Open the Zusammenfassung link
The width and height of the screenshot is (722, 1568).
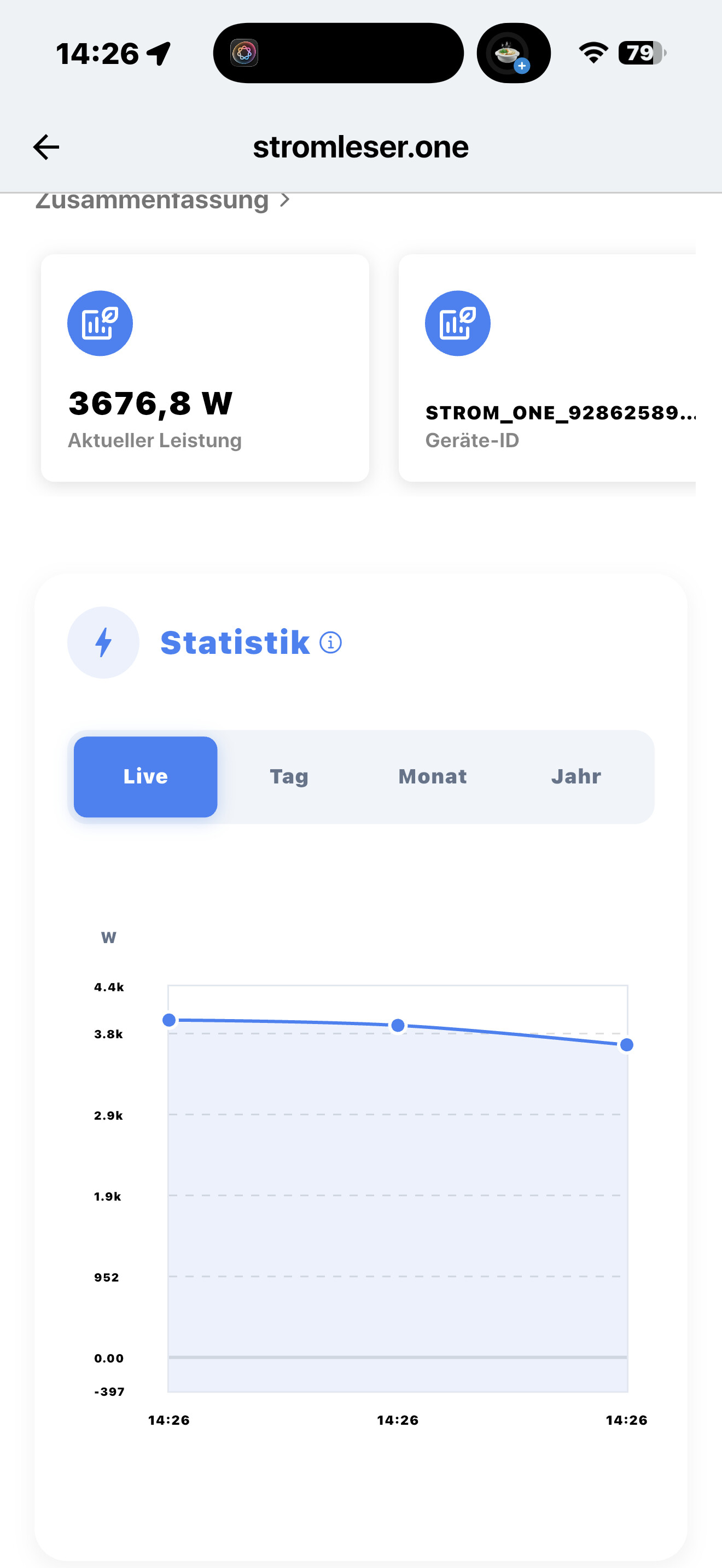click(152, 201)
